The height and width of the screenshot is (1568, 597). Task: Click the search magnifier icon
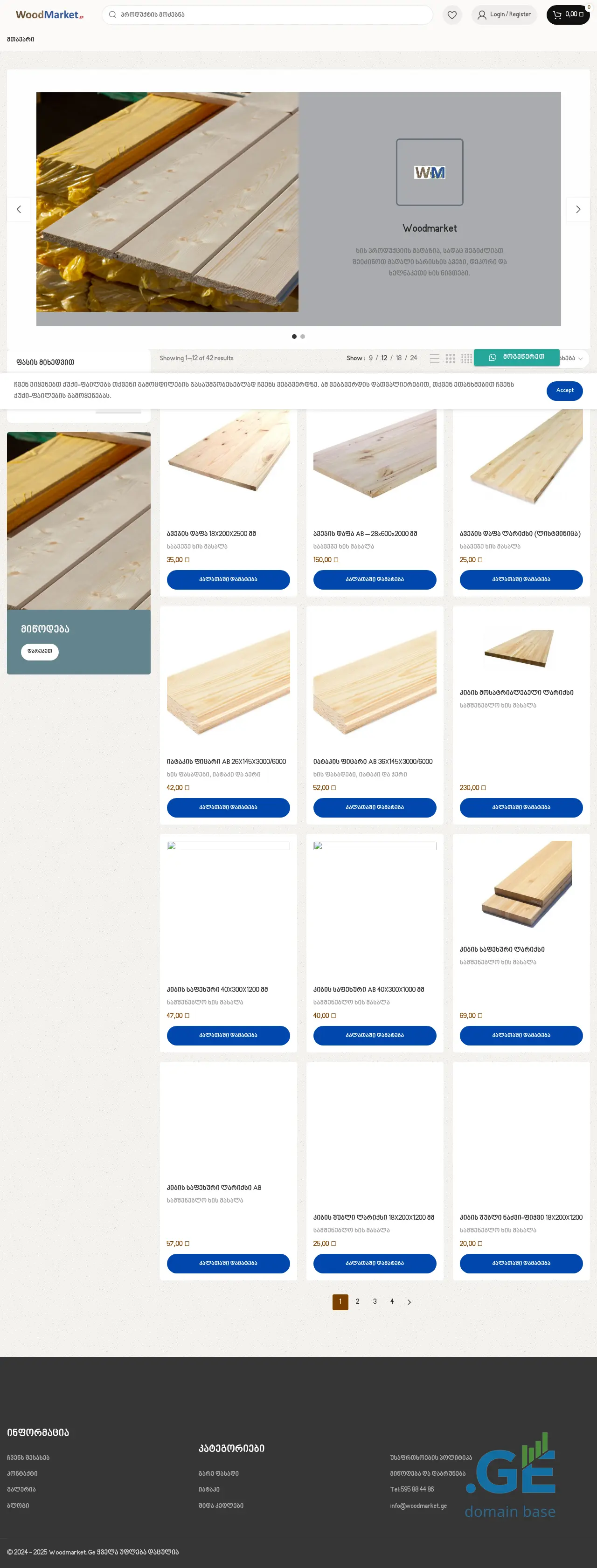113,14
